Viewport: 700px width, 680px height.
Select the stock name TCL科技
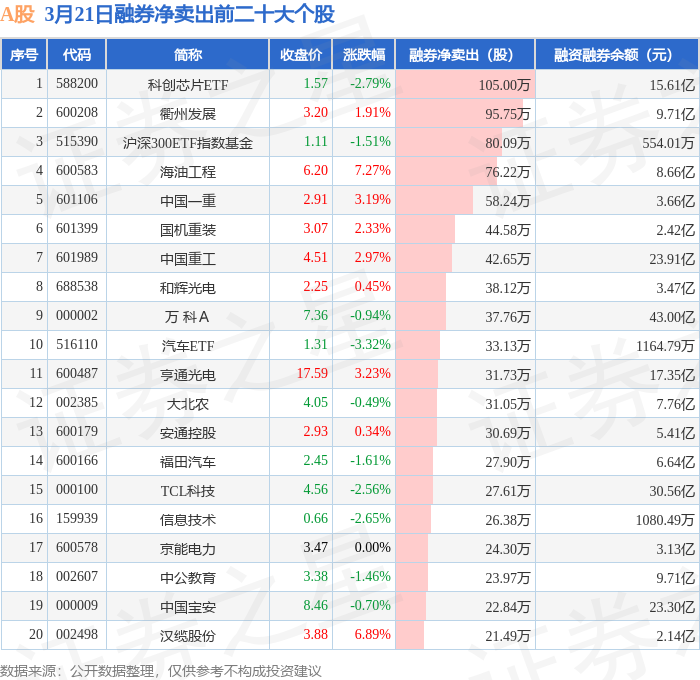tap(188, 491)
